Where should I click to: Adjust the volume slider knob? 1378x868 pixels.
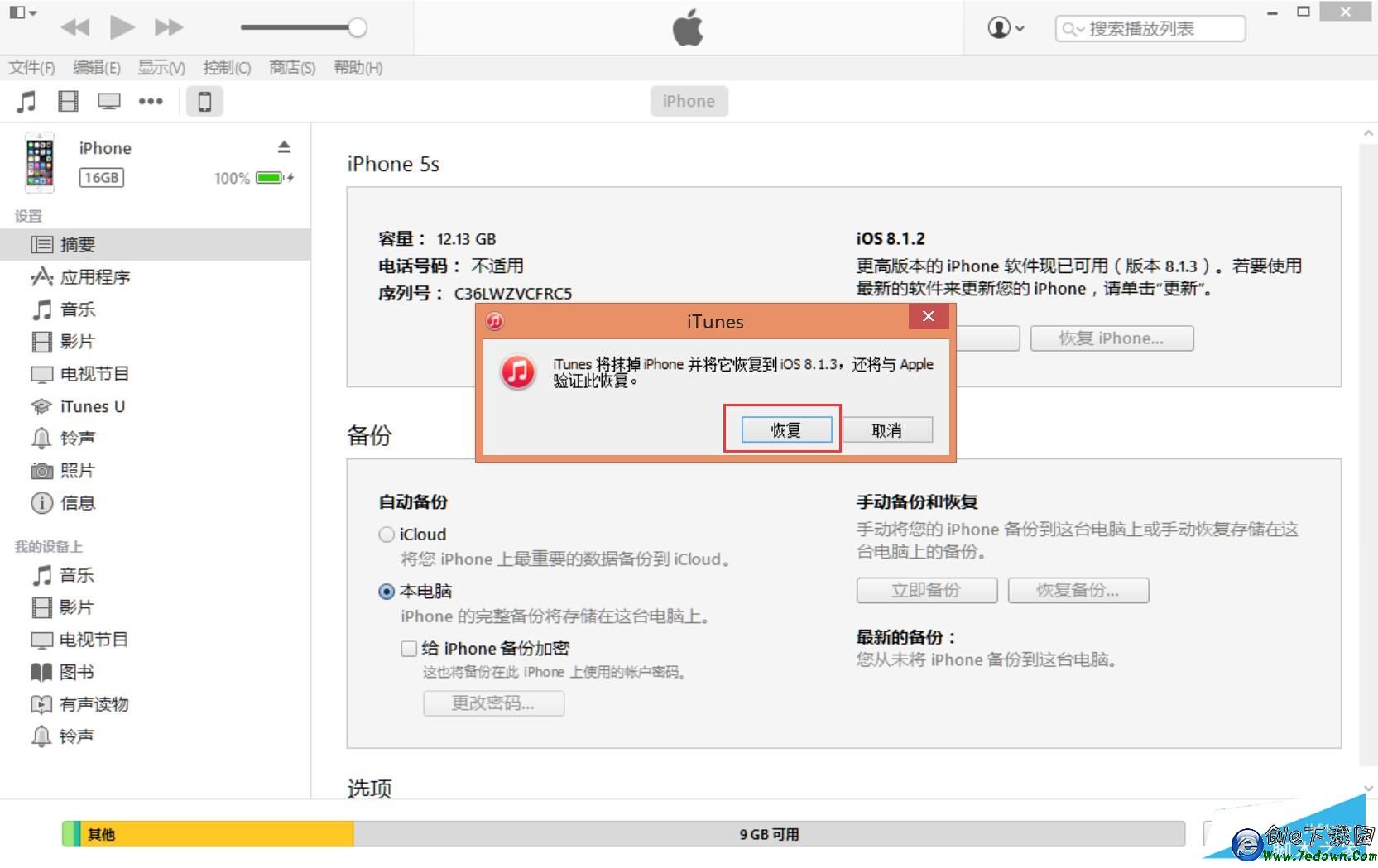click(358, 27)
